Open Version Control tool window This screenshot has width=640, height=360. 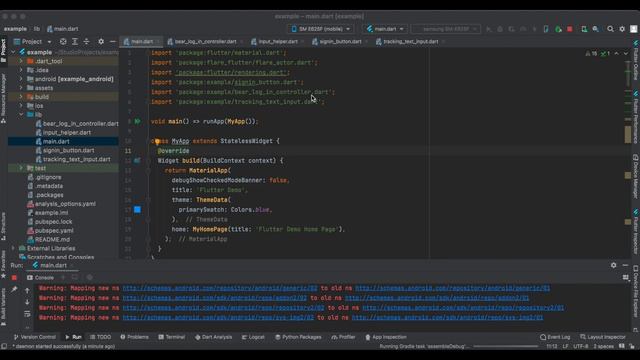tap(35, 337)
